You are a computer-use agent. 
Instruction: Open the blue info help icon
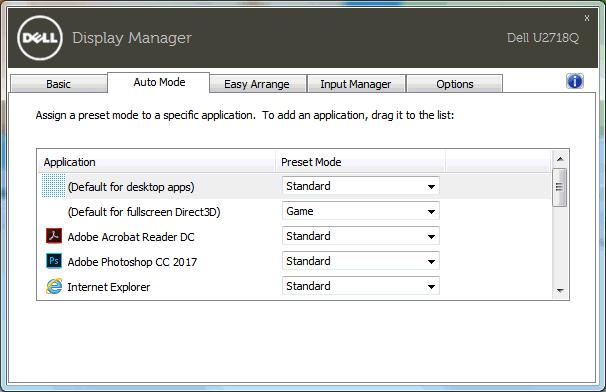(x=575, y=82)
